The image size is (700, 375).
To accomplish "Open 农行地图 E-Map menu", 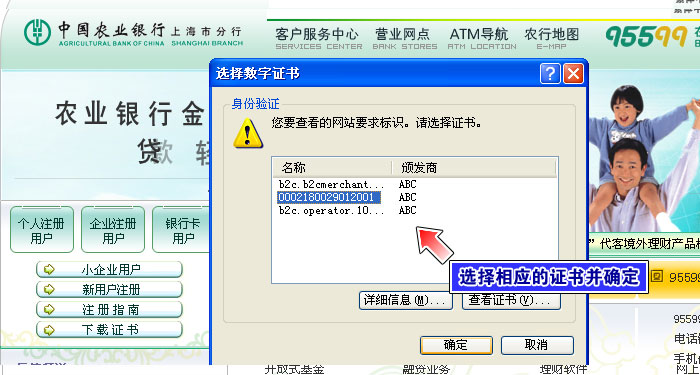I will (x=551, y=39).
